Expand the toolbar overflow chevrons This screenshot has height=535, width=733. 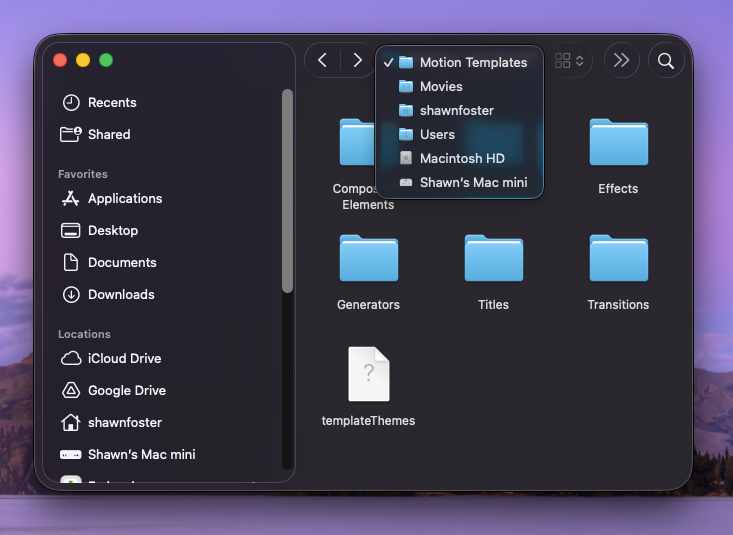point(621,61)
